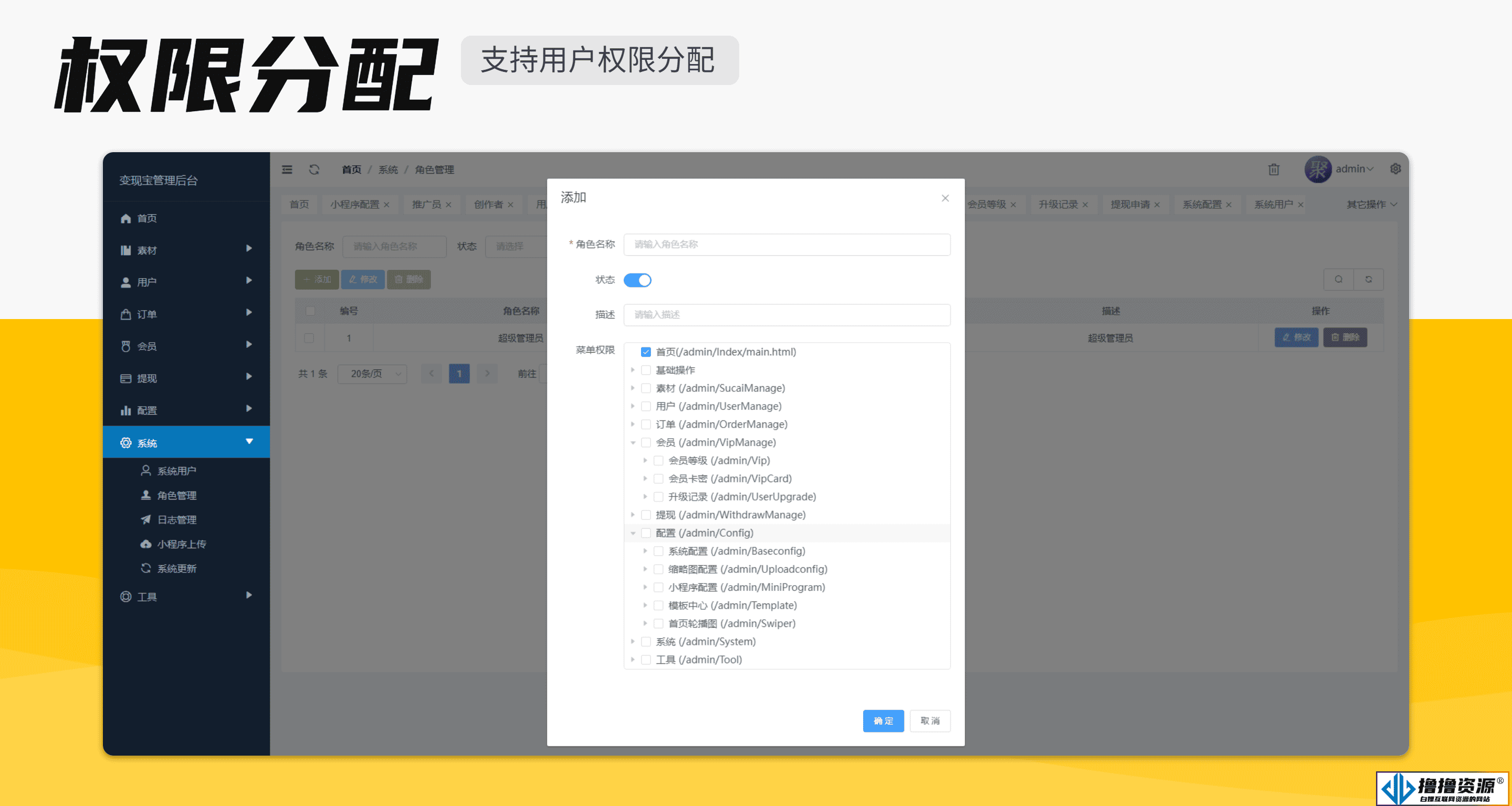This screenshot has width=1512, height=806.
Task: Open the 20条/页 page size dropdown
Action: [372, 374]
